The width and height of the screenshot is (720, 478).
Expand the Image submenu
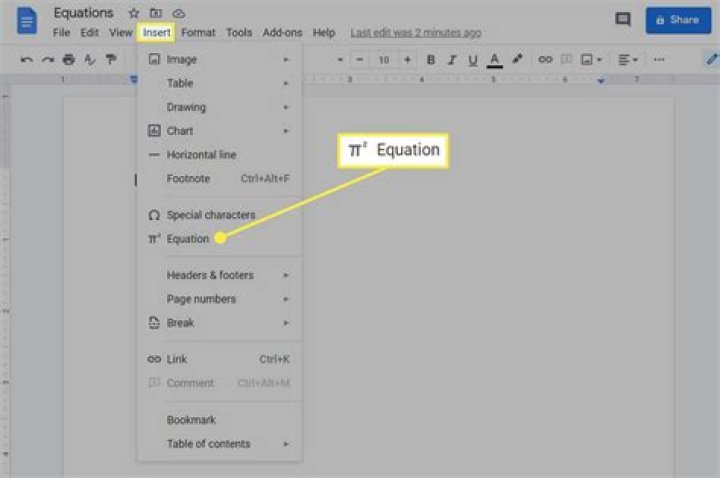point(219,59)
